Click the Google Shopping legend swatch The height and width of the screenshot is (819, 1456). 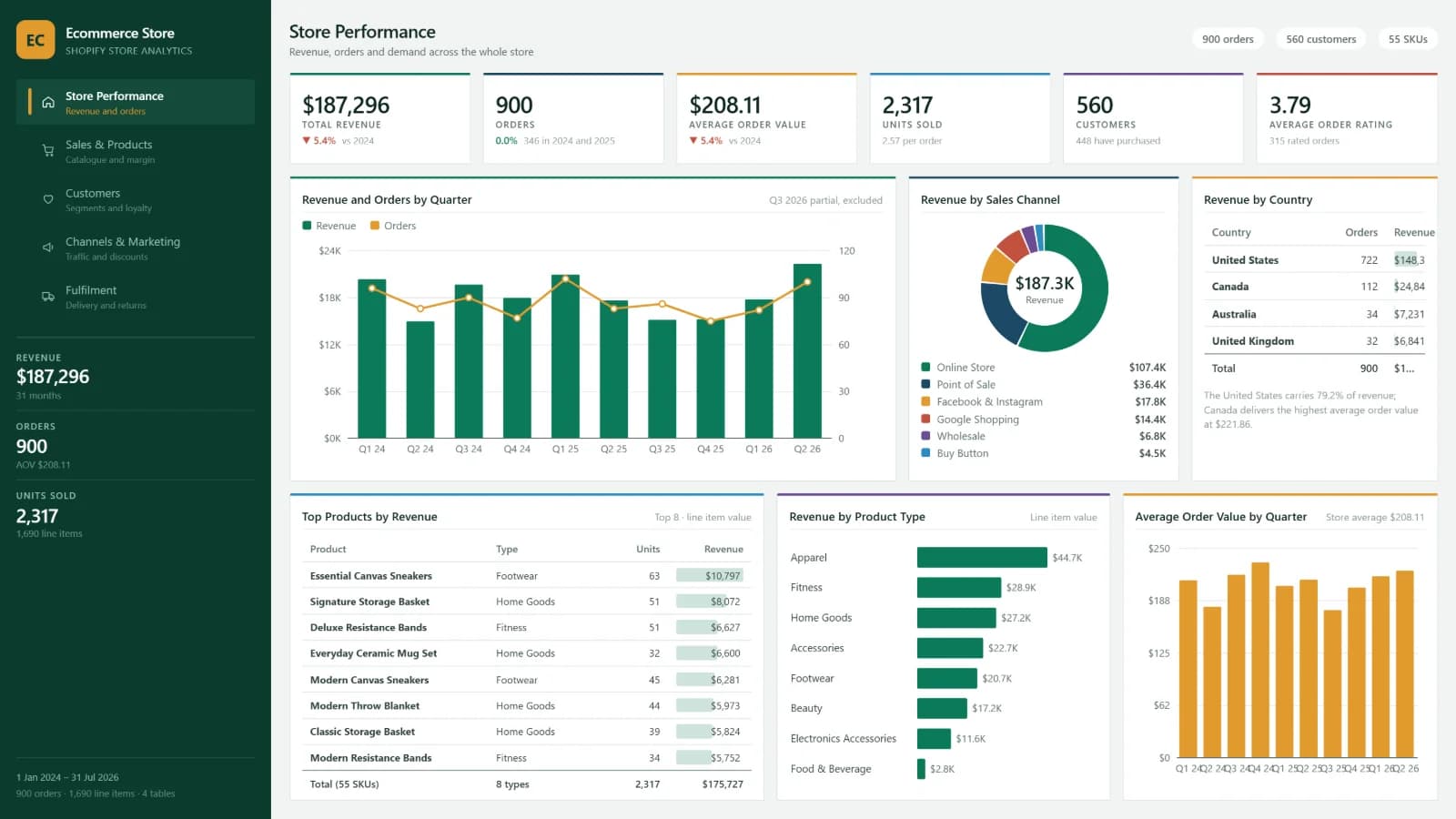[925, 420]
